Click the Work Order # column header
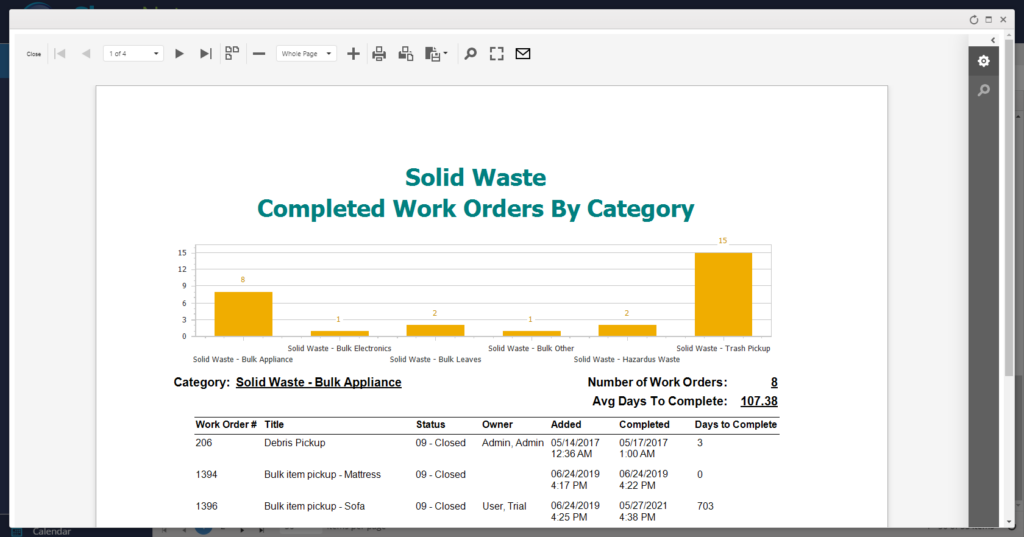This screenshot has width=1024, height=537. 226,425
